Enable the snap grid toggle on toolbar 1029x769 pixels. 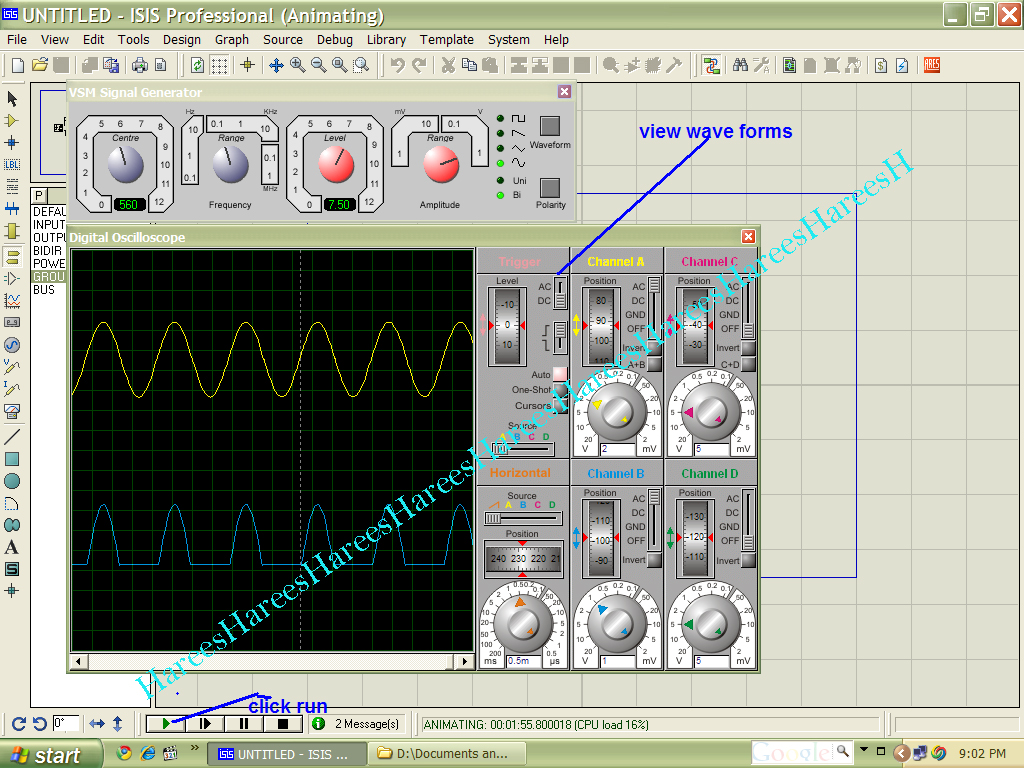point(220,64)
